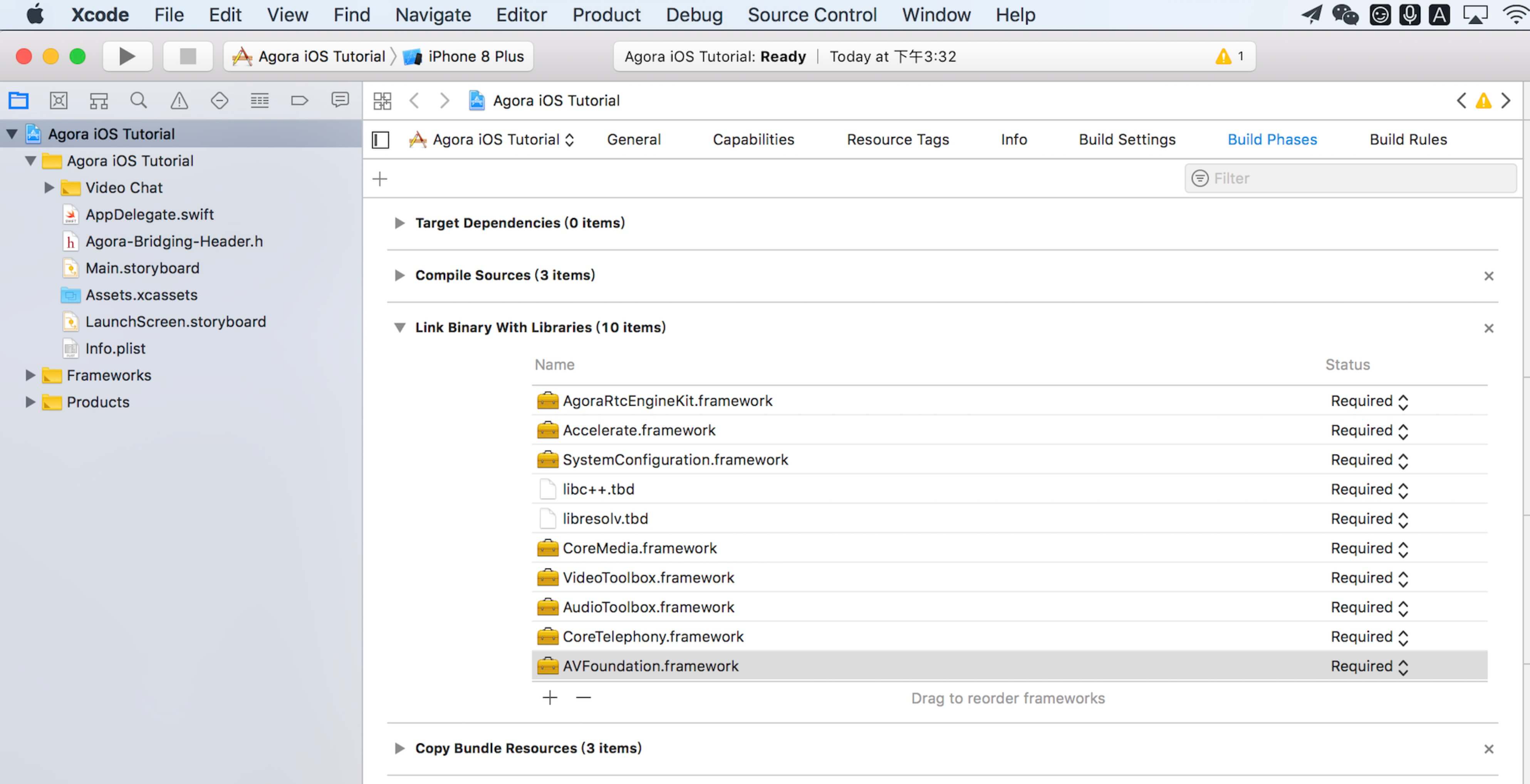Select AppDelegate.swift in navigator
The height and width of the screenshot is (784, 1530).
149,214
